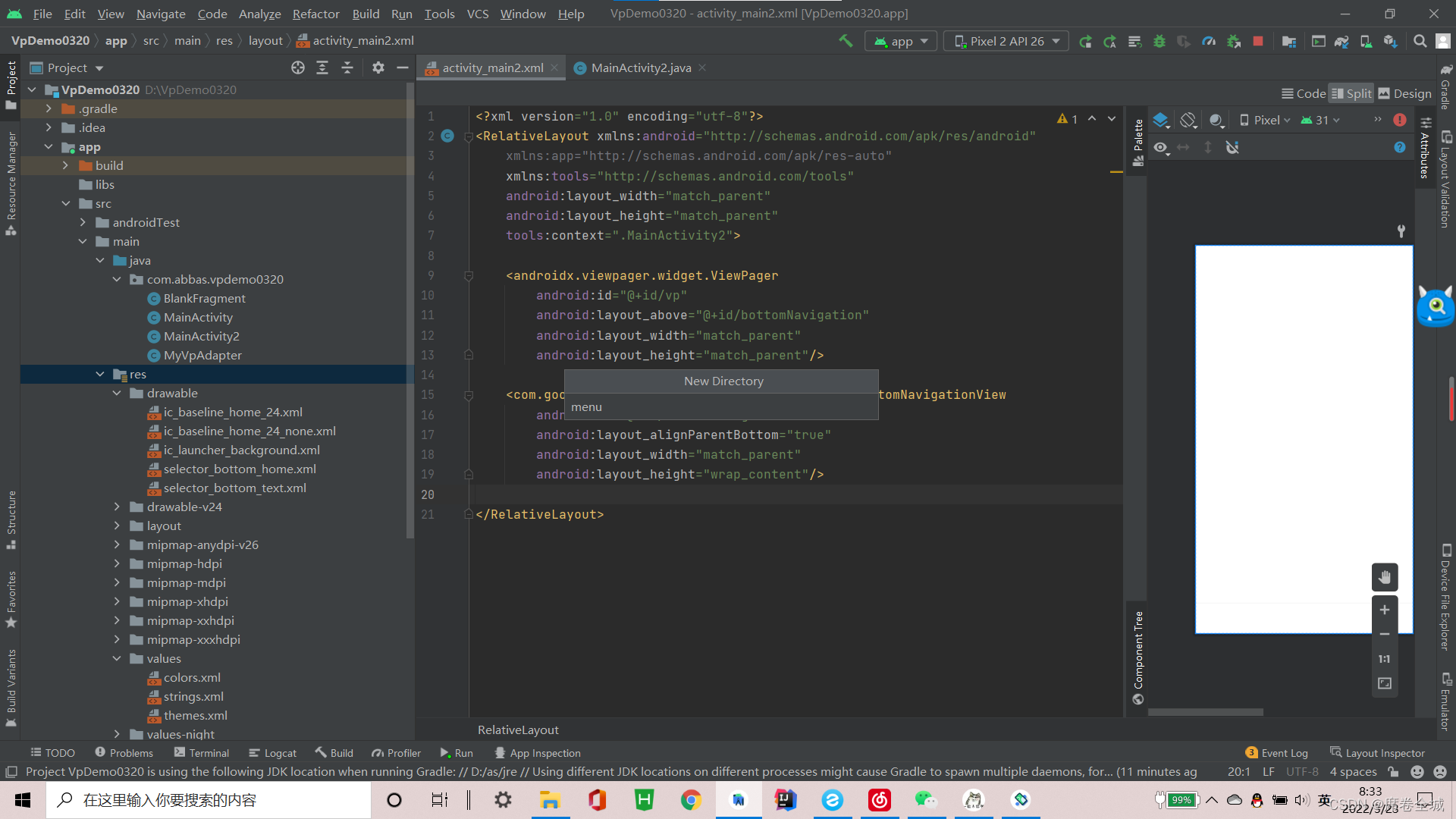Toggle the Resource Manager tool window

tap(11, 184)
